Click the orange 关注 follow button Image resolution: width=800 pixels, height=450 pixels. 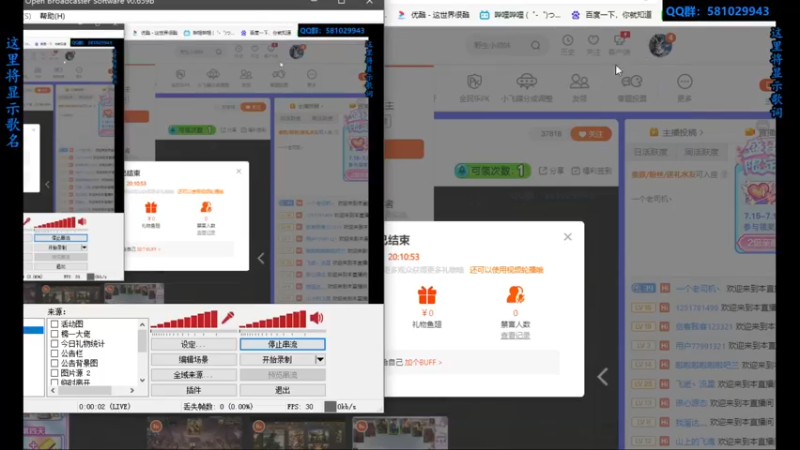591,134
